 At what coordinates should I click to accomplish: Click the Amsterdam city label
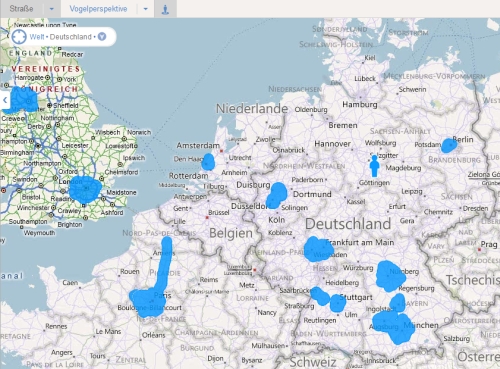(x=198, y=146)
